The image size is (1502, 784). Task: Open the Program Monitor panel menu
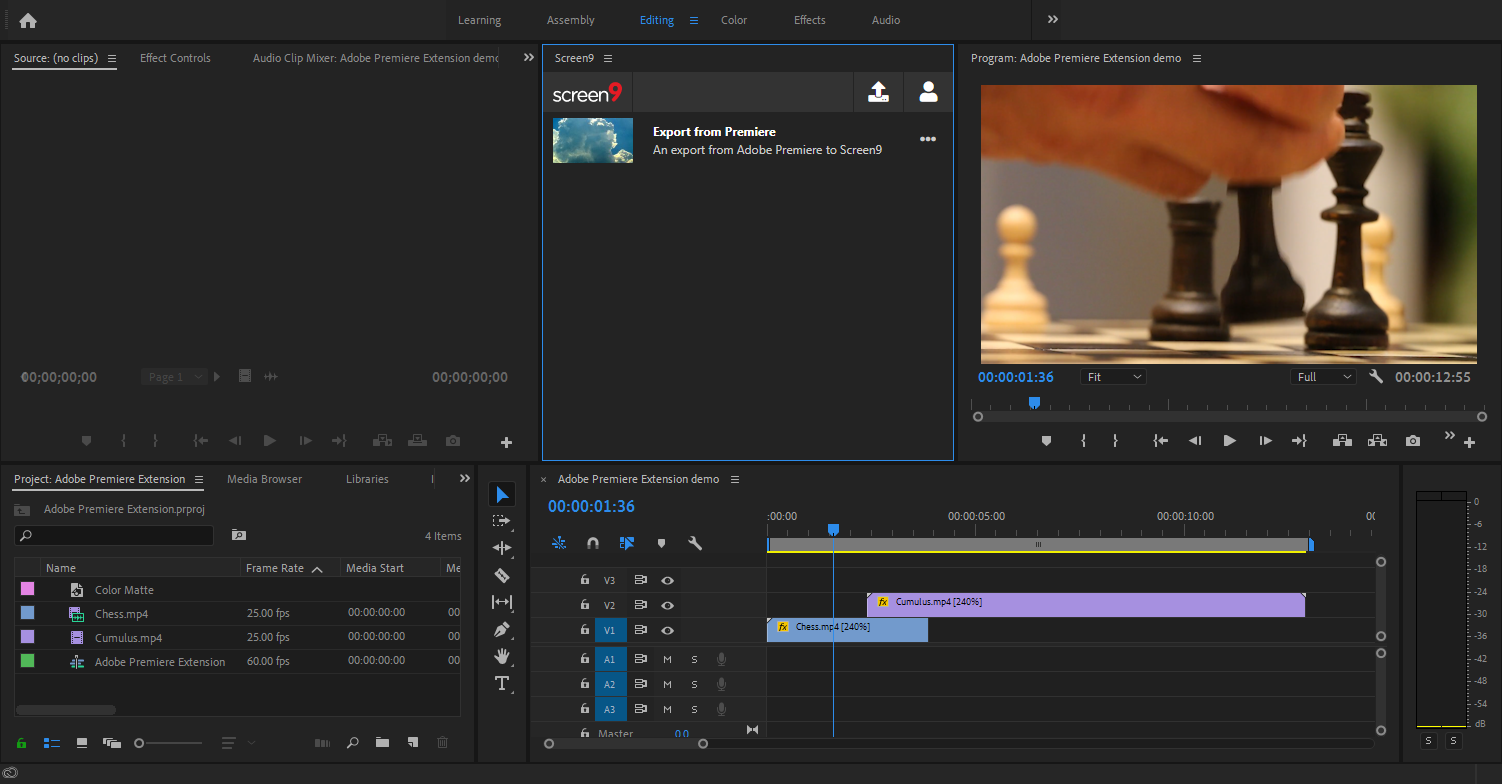[x=1196, y=58]
